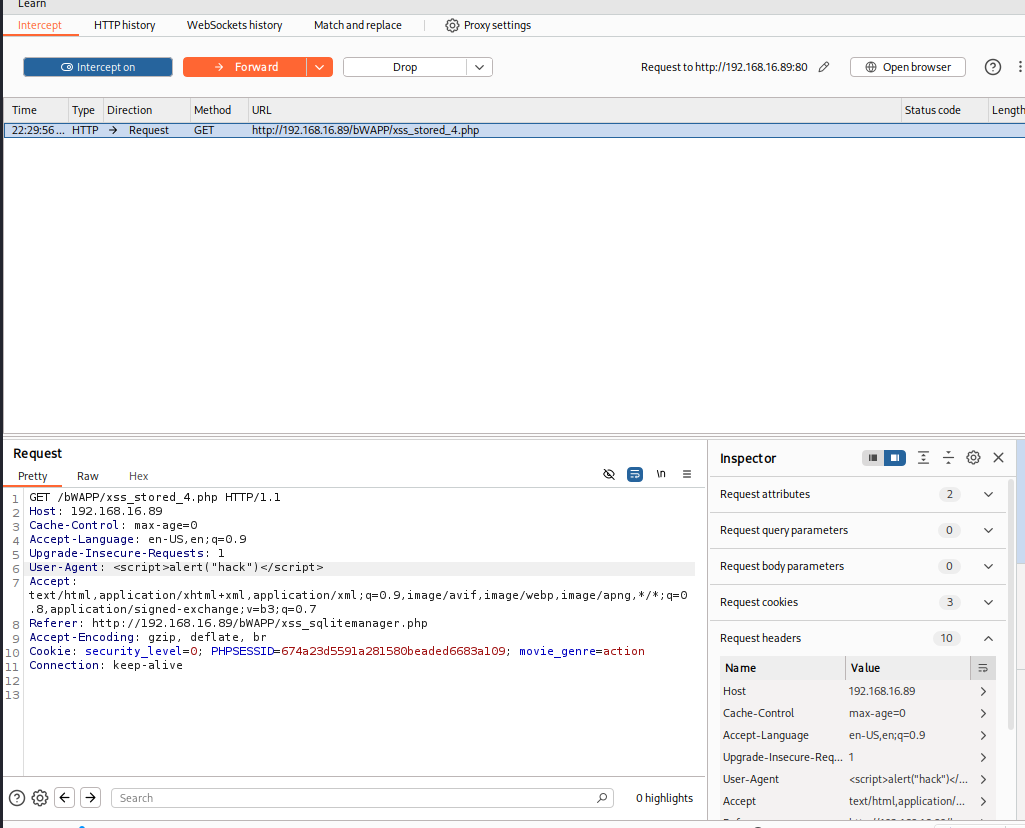Image resolution: width=1025 pixels, height=828 pixels.
Task: Edit the request target with pencil icon
Action: pyautogui.click(x=824, y=67)
